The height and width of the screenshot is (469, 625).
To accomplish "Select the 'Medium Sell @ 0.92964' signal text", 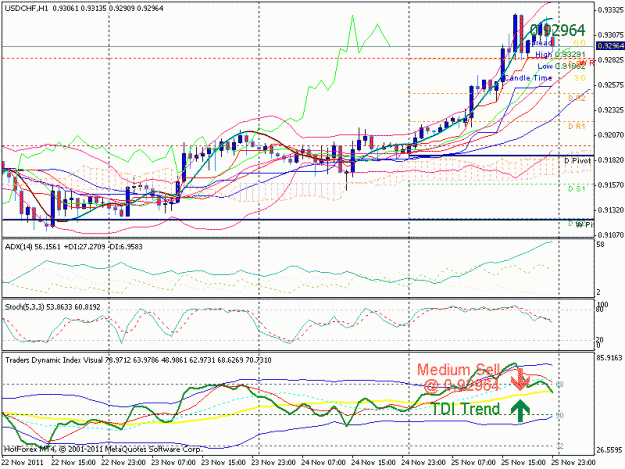I will 458,378.
